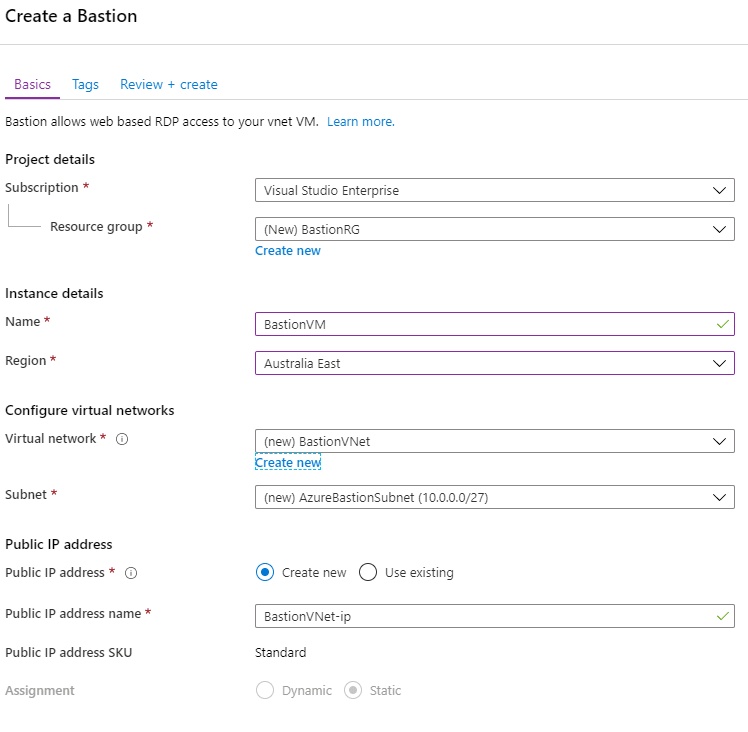The height and width of the screenshot is (732, 748).
Task: Click the chevron arrow of the Subscription dropdown
Action: click(719, 190)
